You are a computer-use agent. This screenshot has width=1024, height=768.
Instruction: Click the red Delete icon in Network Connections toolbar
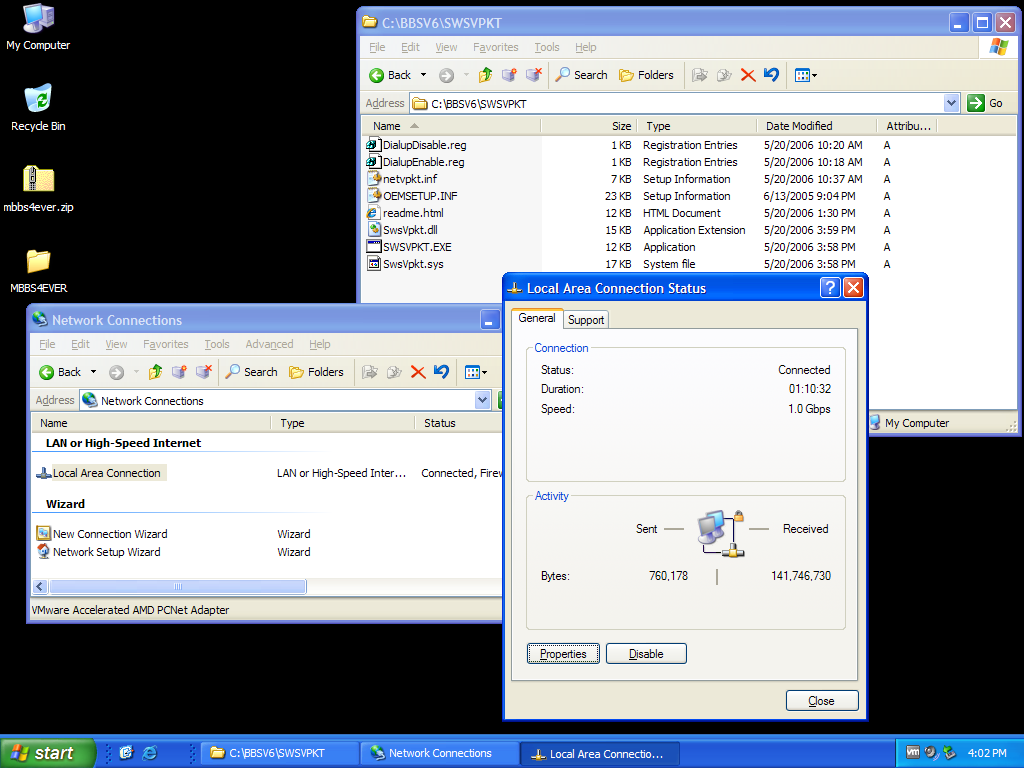point(418,372)
